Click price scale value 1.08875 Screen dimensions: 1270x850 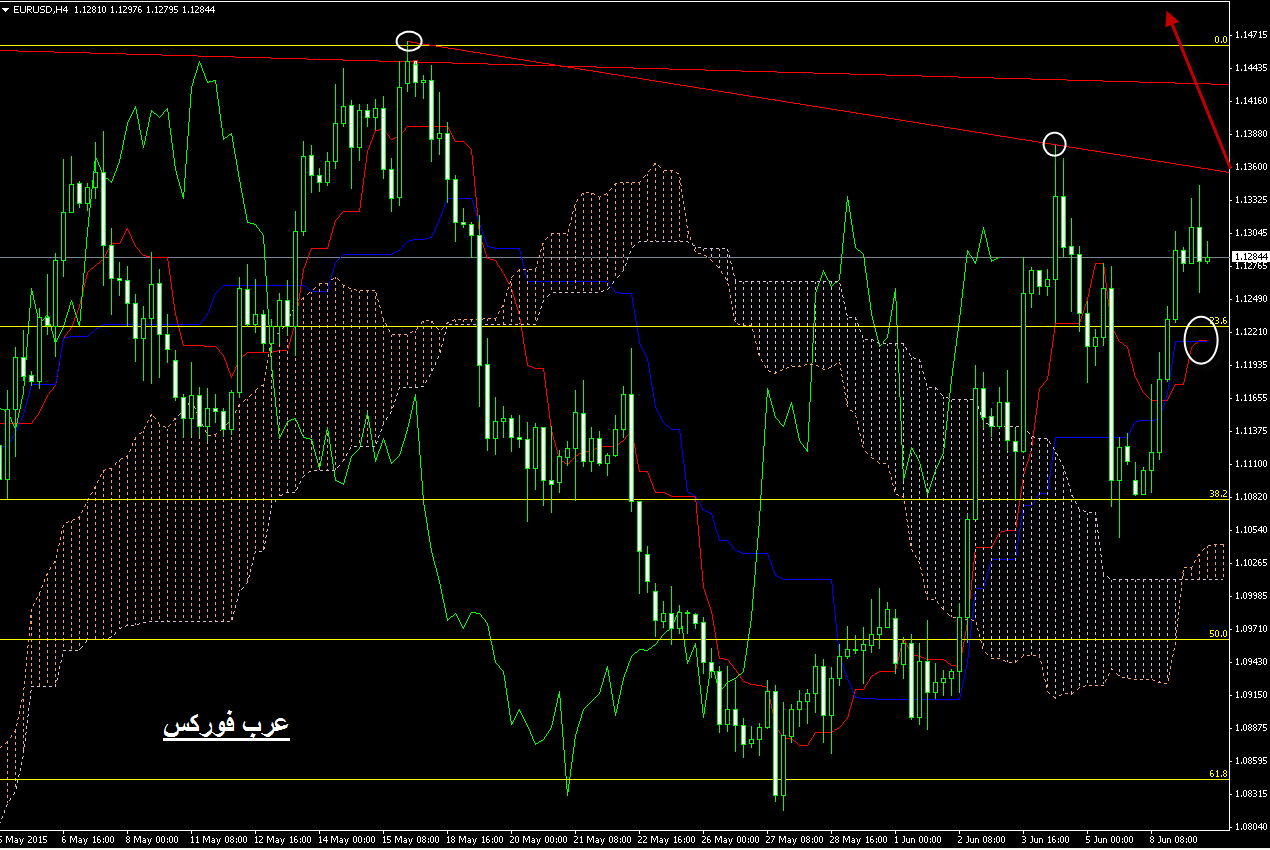1250,728
